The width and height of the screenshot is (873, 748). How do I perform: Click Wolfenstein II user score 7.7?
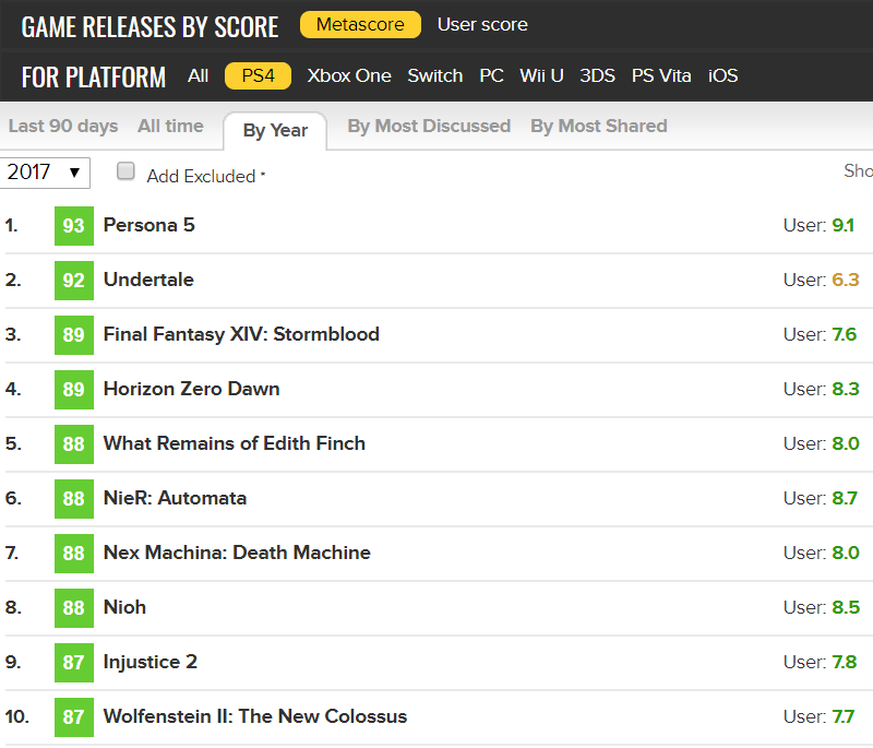click(x=843, y=716)
